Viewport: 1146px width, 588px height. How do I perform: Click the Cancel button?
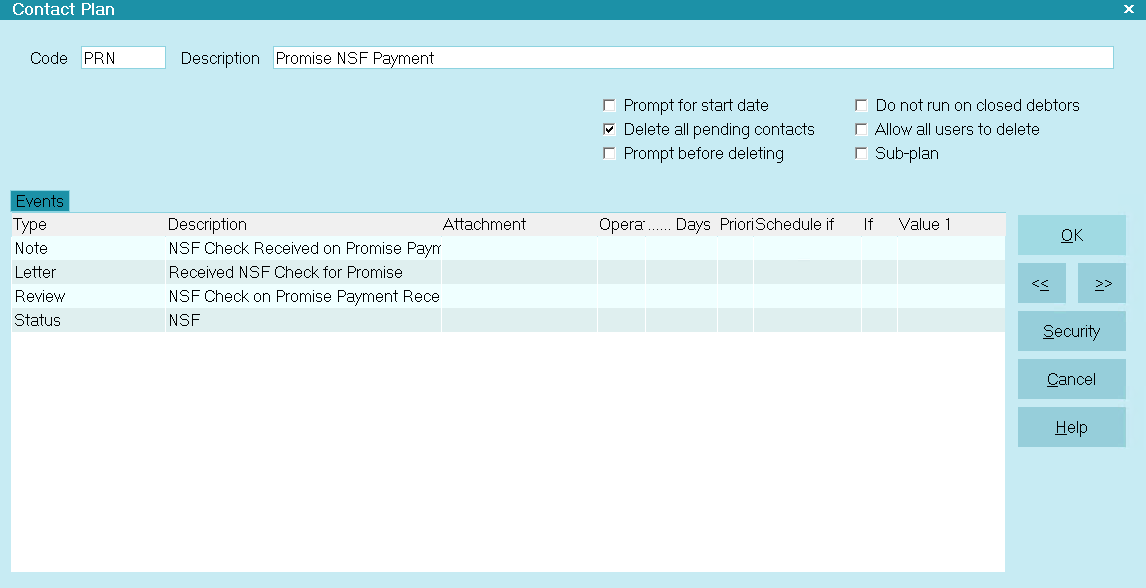click(x=1071, y=379)
